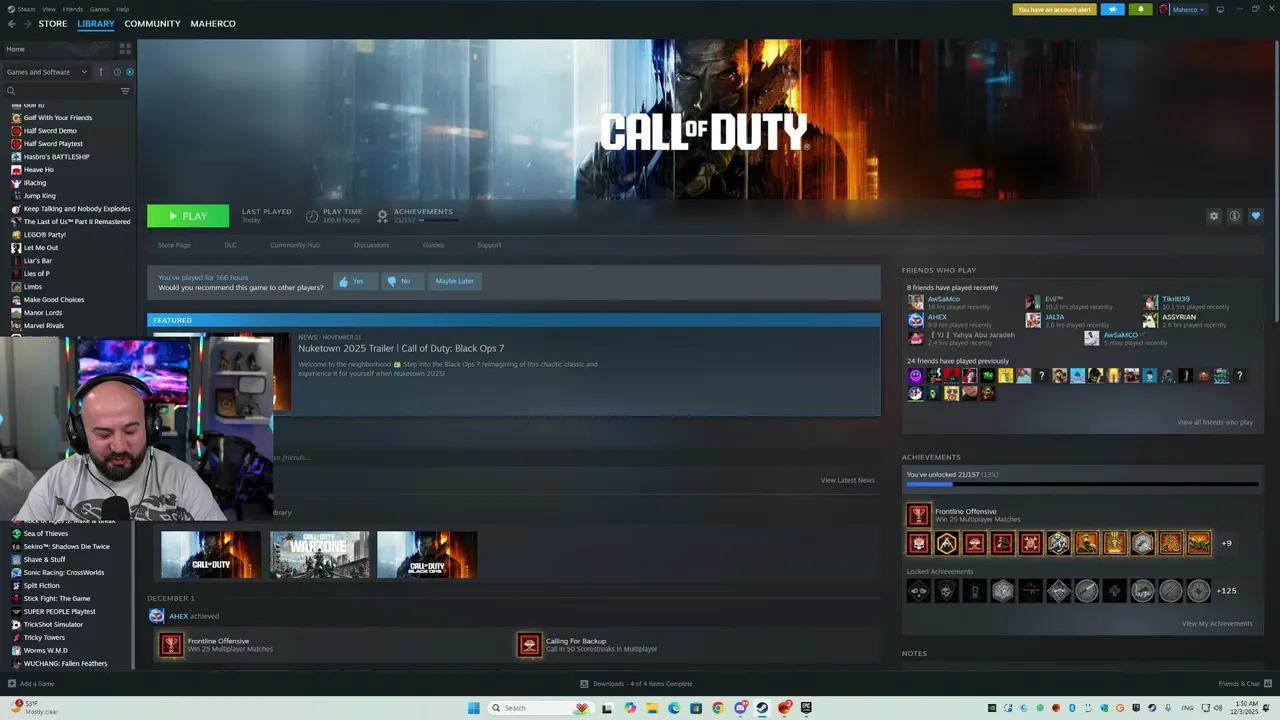Open Steam from the Windows taskbar
The height and width of the screenshot is (720, 1280).
(762, 708)
